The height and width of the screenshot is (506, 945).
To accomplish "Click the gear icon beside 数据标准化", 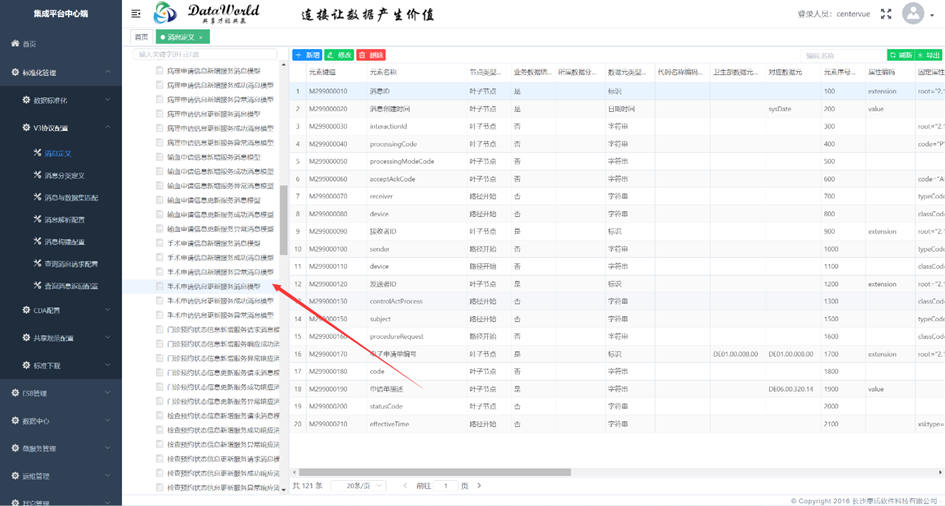I will [26, 100].
